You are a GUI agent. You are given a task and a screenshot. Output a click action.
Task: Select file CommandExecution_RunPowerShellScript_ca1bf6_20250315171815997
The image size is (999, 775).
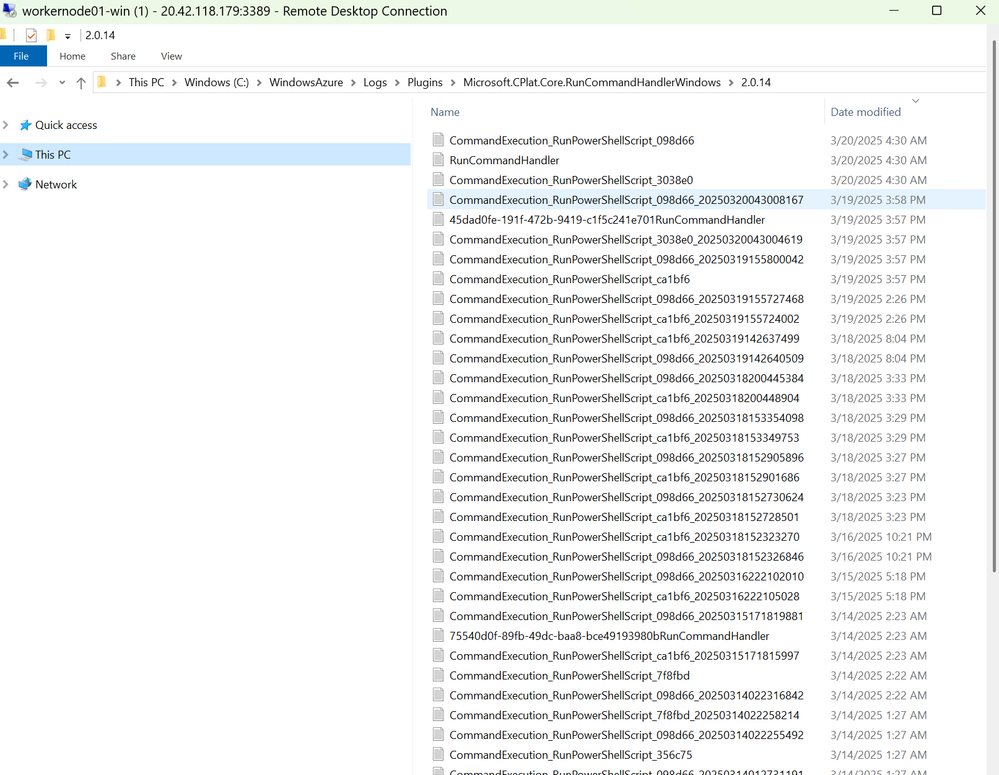pyautogui.click(x=624, y=655)
